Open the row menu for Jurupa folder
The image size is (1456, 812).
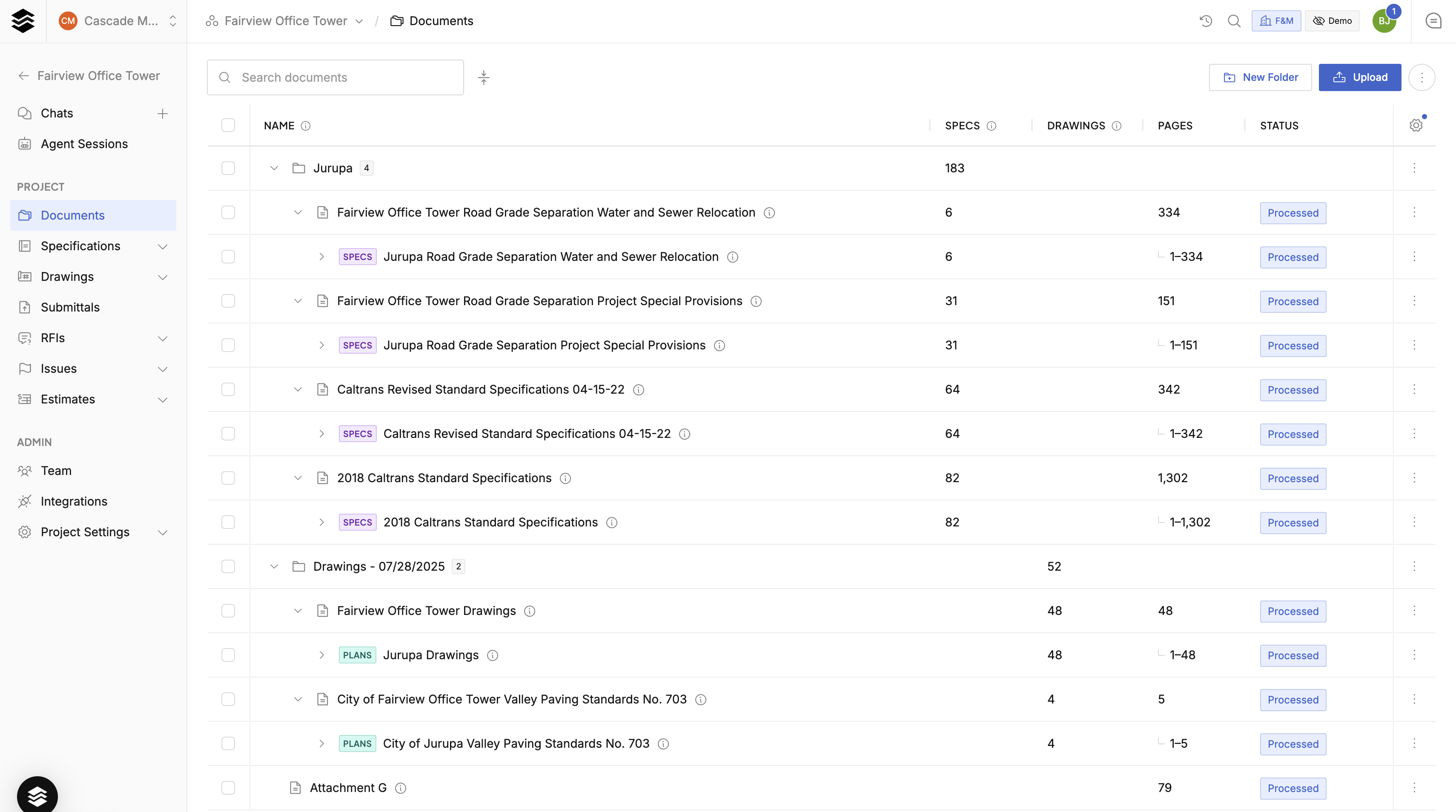(x=1414, y=168)
